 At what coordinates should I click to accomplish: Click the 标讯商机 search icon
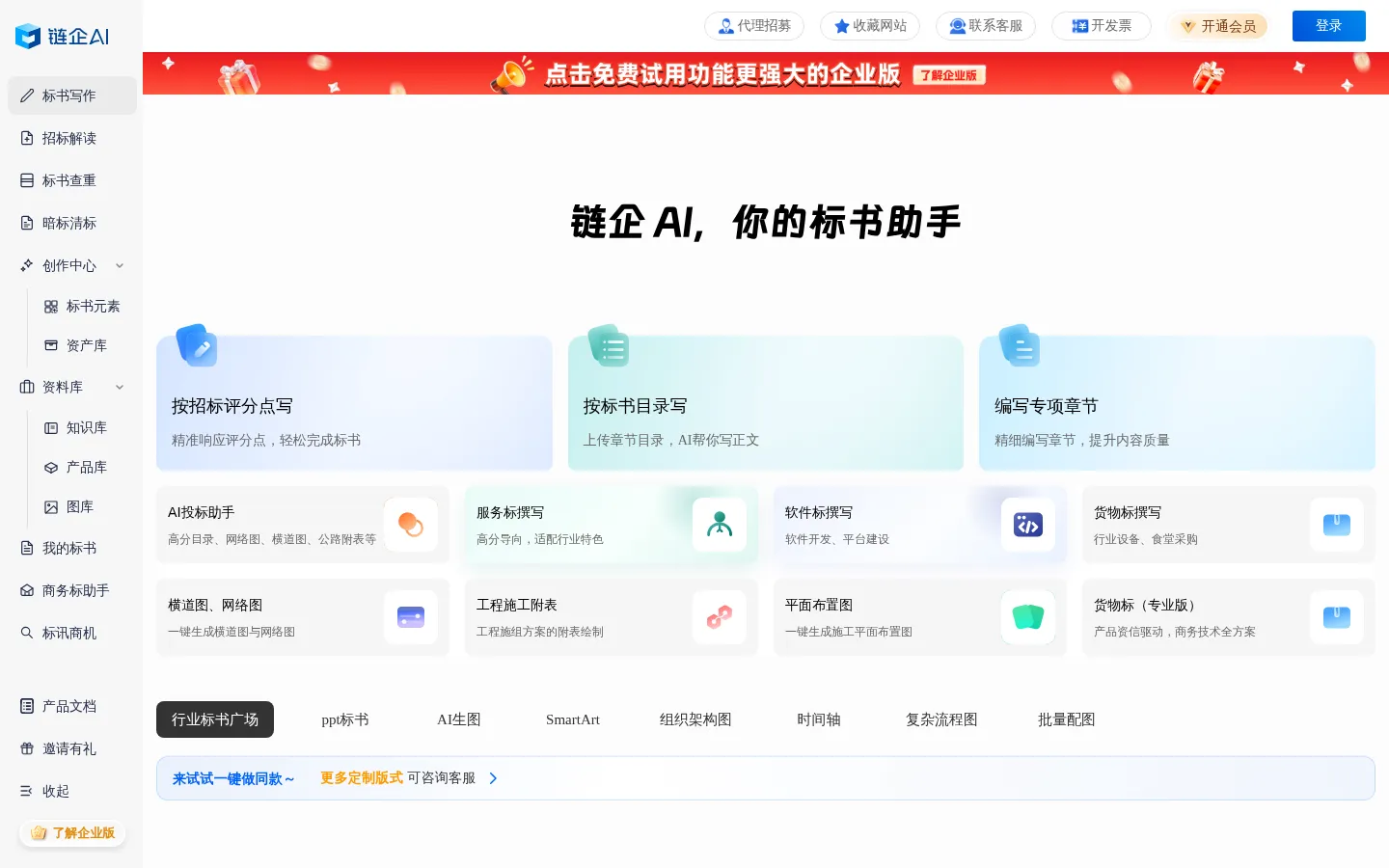tap(27, 633)
